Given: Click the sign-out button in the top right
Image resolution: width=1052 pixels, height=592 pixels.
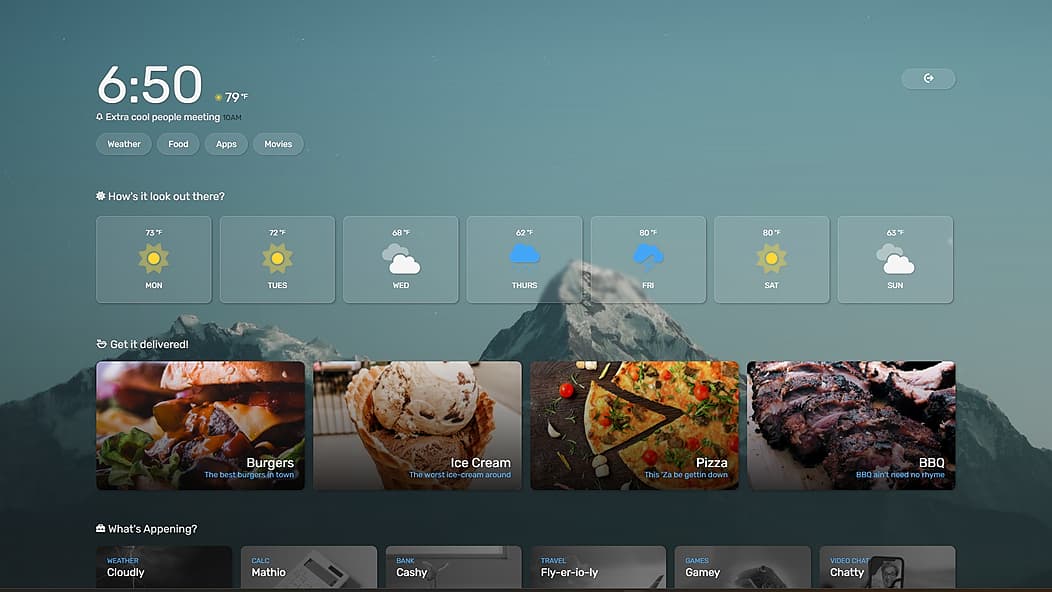Looking at the screenshot, I should pyautogui.click(x=928, y=78).
